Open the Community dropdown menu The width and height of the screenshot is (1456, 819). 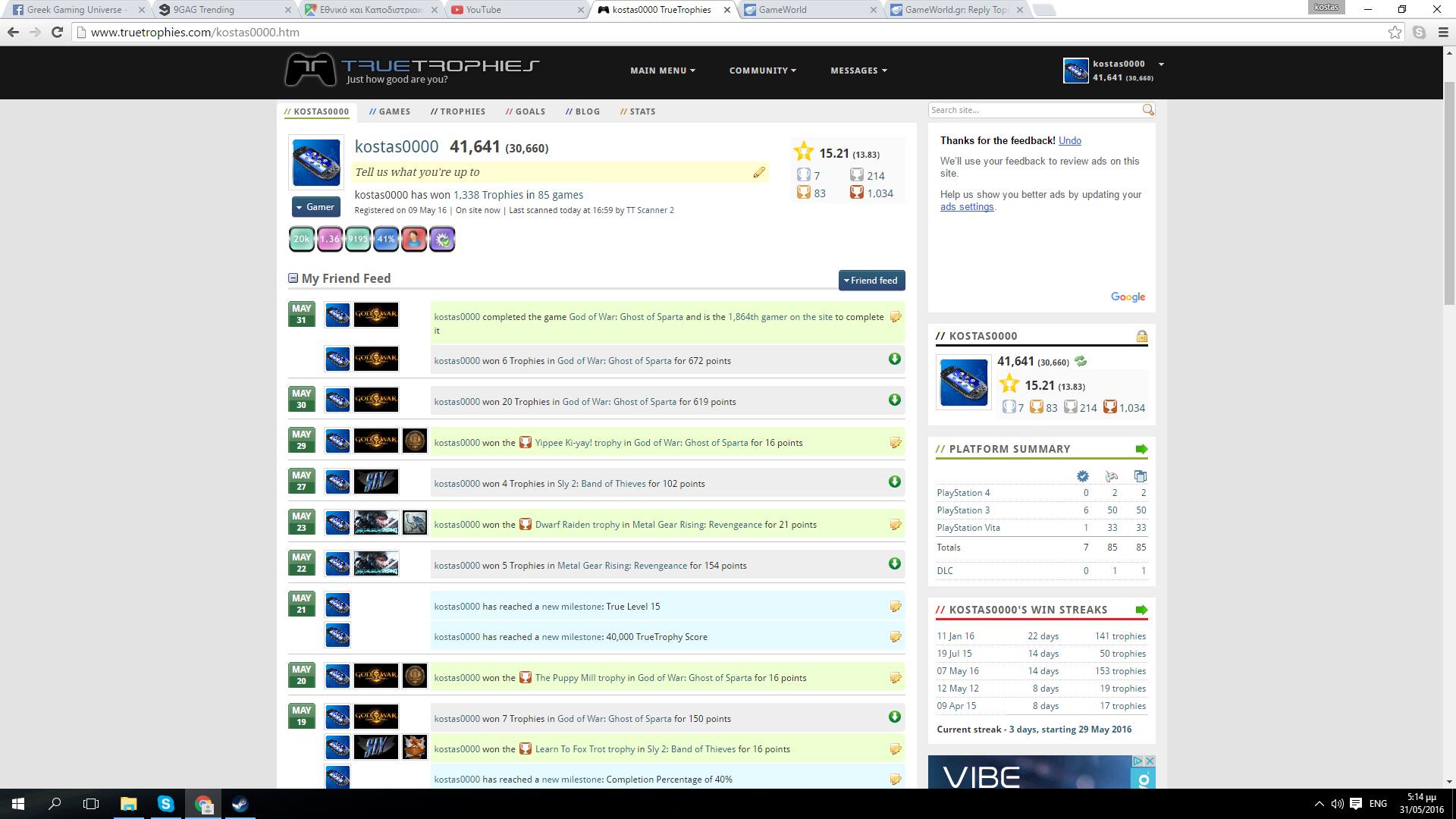click(x=763, y=71)
